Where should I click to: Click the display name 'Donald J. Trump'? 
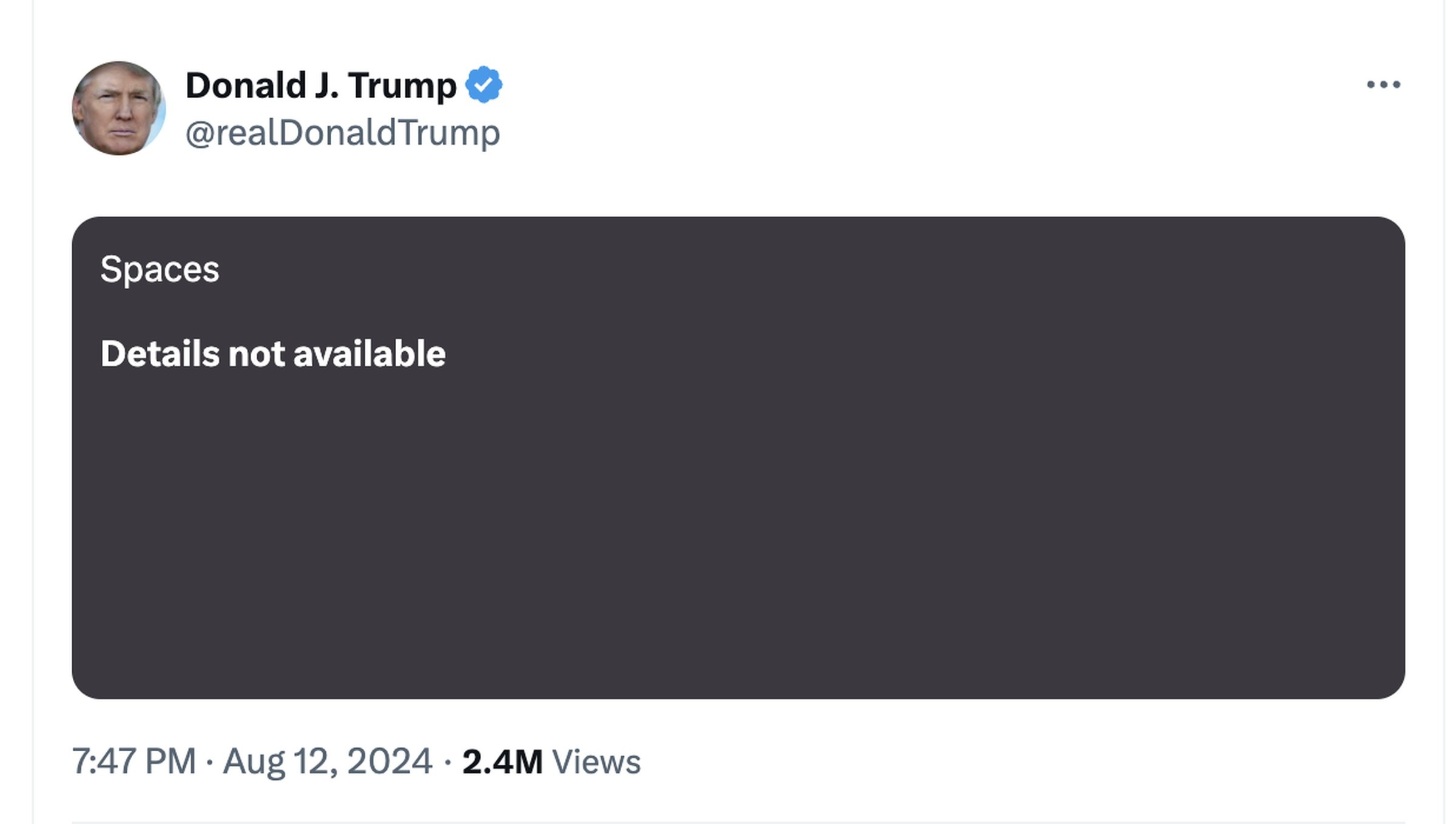click(321, 84)
